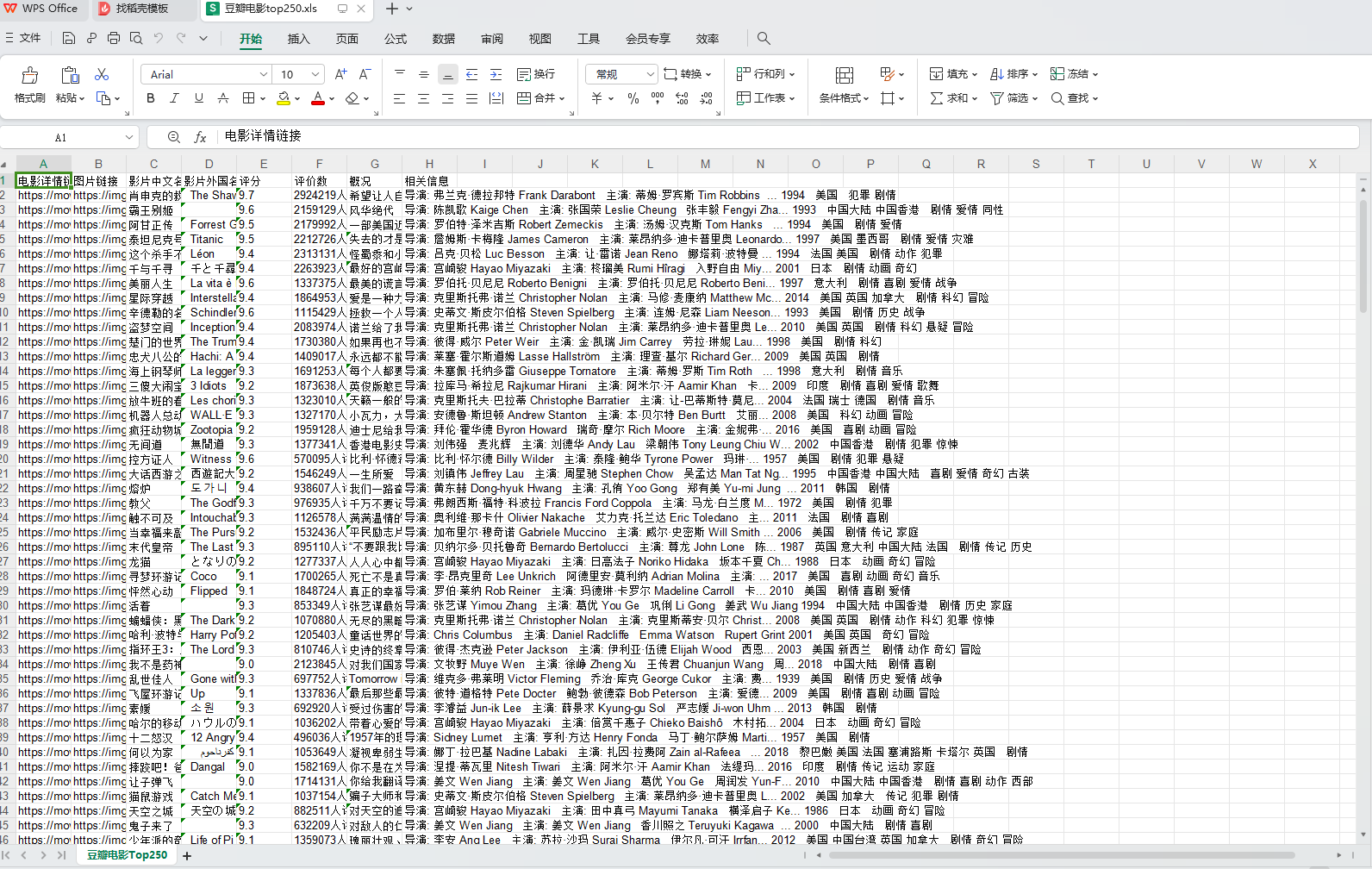
Task: Apply percent style format
Action: [x=633, y=98]
